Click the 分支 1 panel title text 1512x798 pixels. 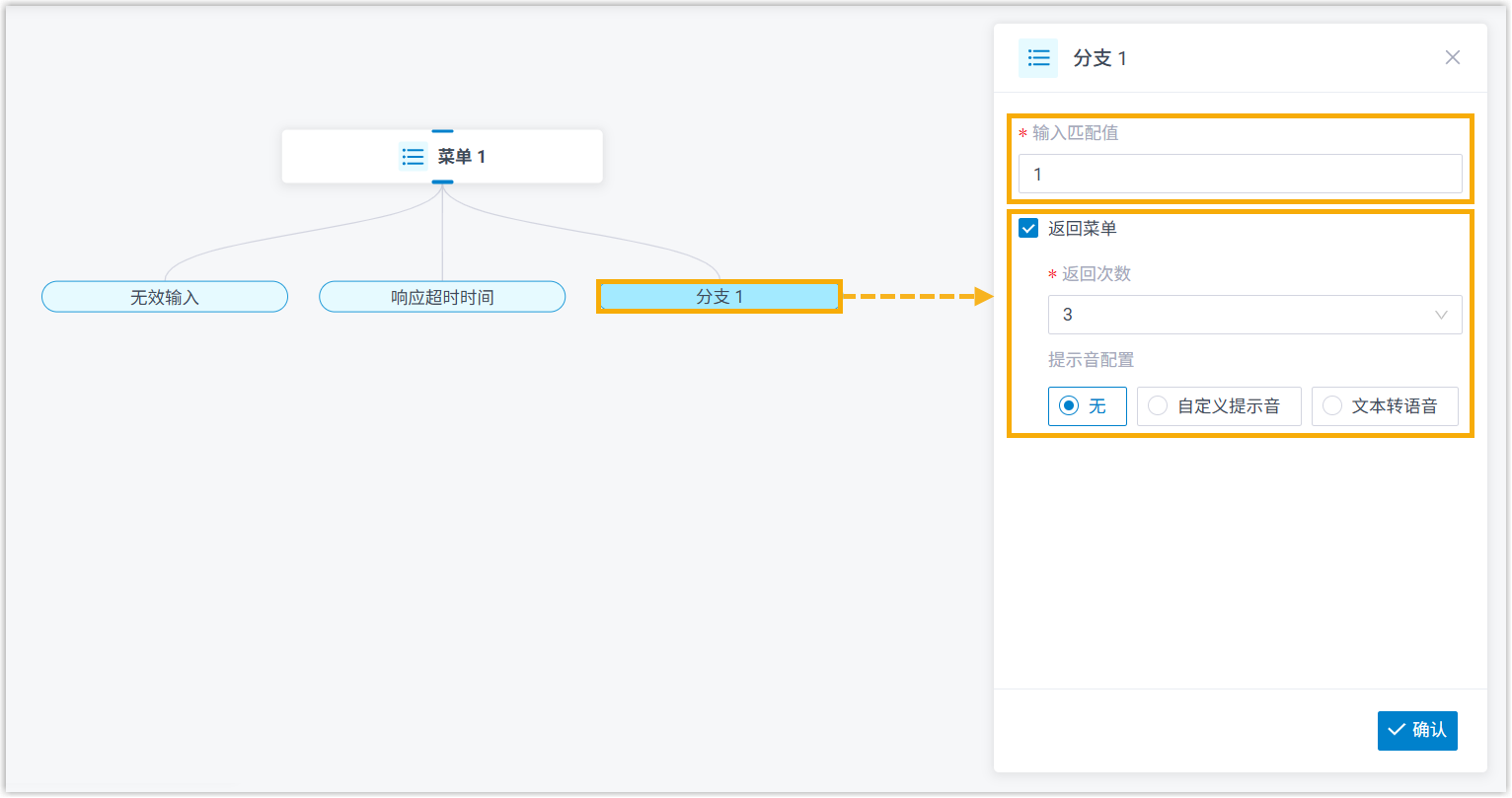(x=1099, y=58)
